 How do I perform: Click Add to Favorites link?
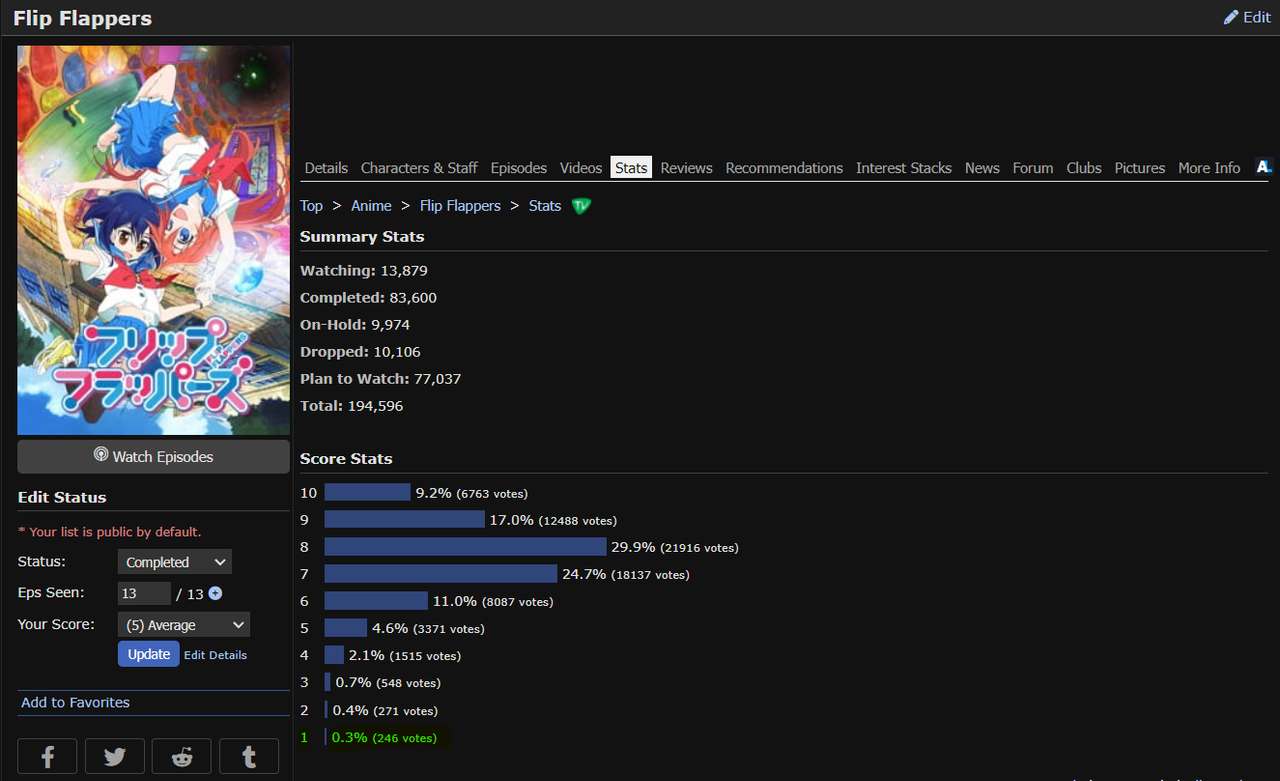(x=75, y=702)
